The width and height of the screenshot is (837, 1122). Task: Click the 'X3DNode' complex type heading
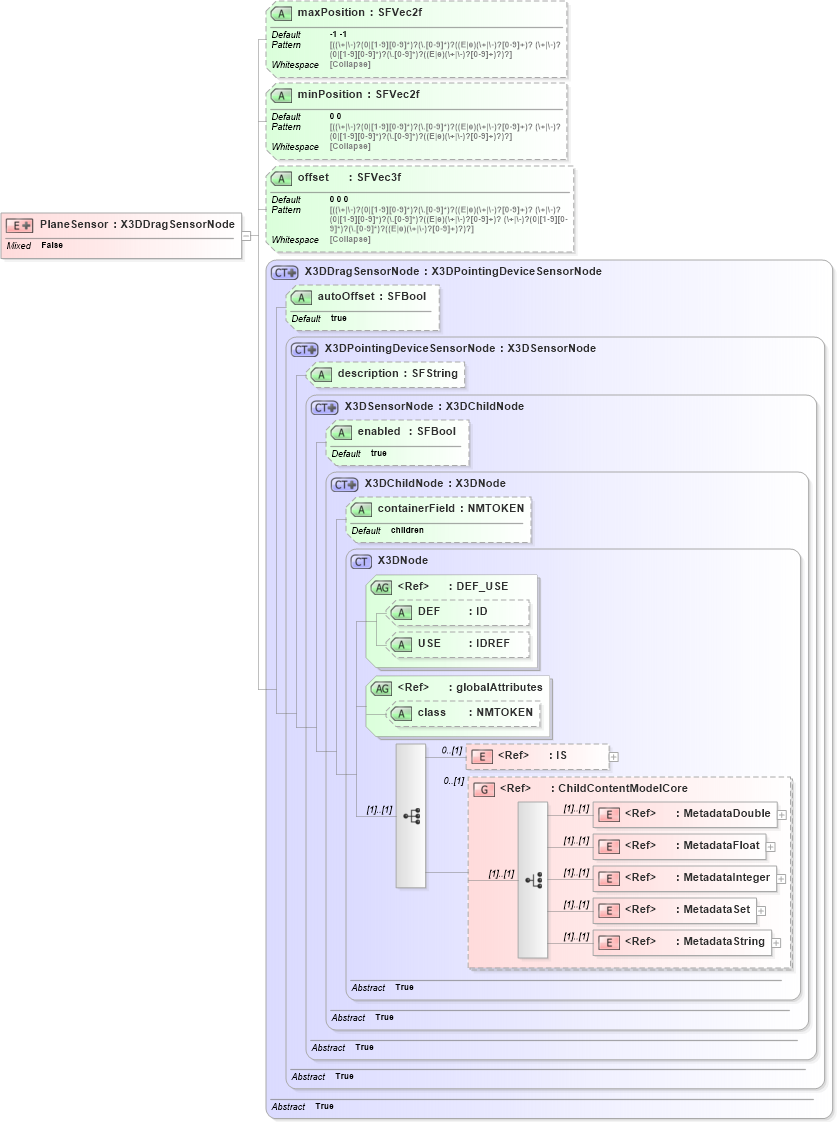coord(403,560)
